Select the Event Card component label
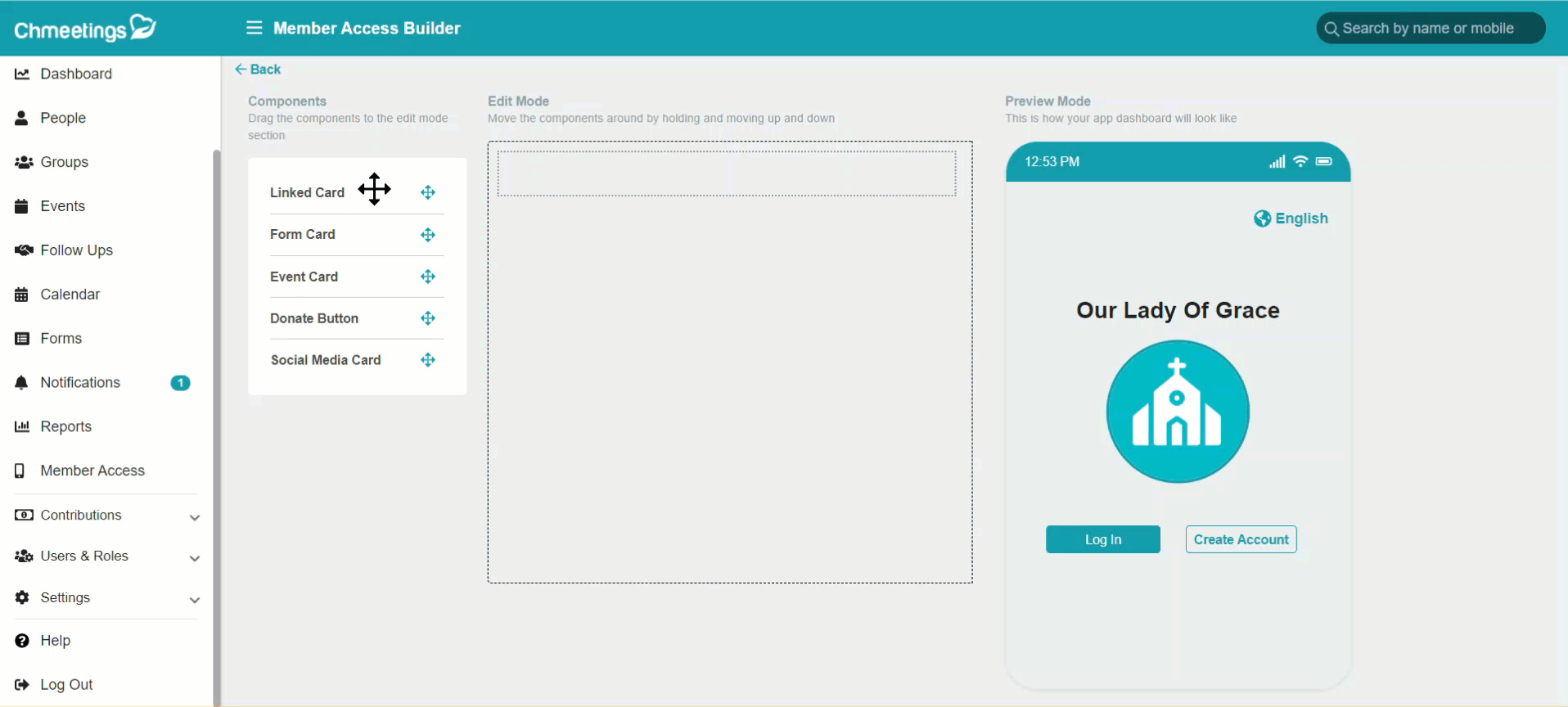The height and width of the screenshot is (707, 1568). tap(304, 277)
